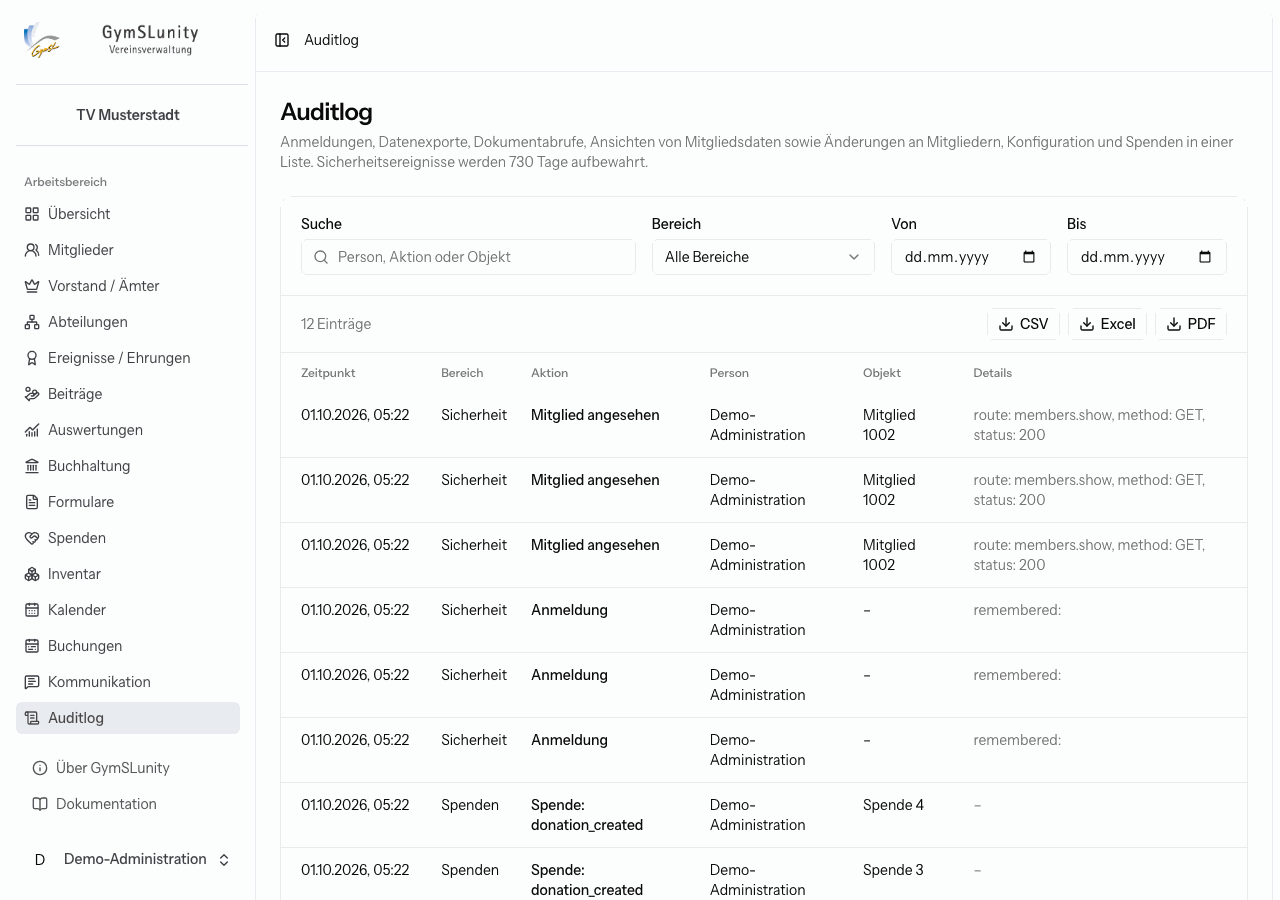The image size is (1280, 900).
Task: Click the Aktion column header
Action: point(549,373)
